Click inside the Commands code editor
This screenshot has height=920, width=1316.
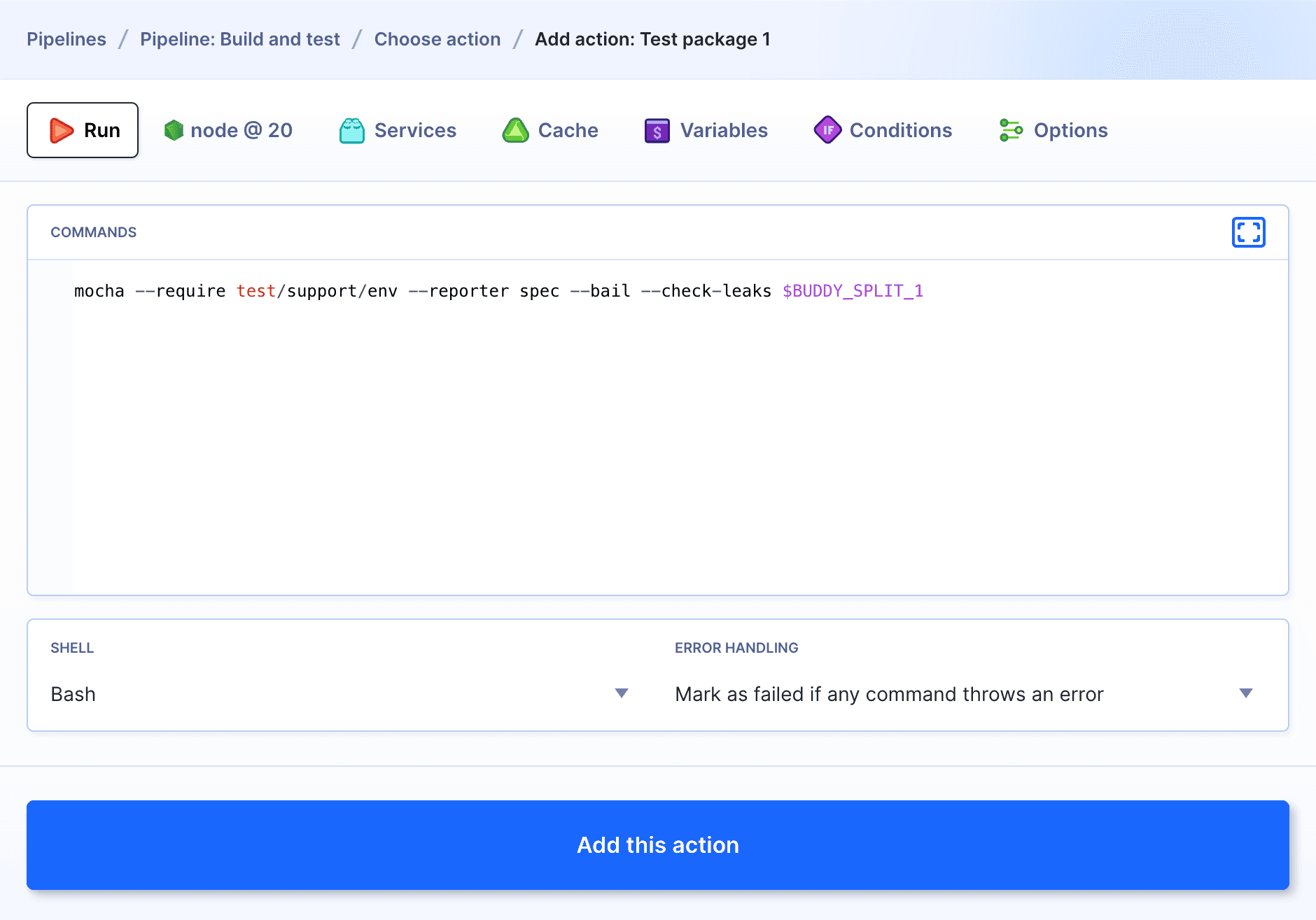point(630,420)
